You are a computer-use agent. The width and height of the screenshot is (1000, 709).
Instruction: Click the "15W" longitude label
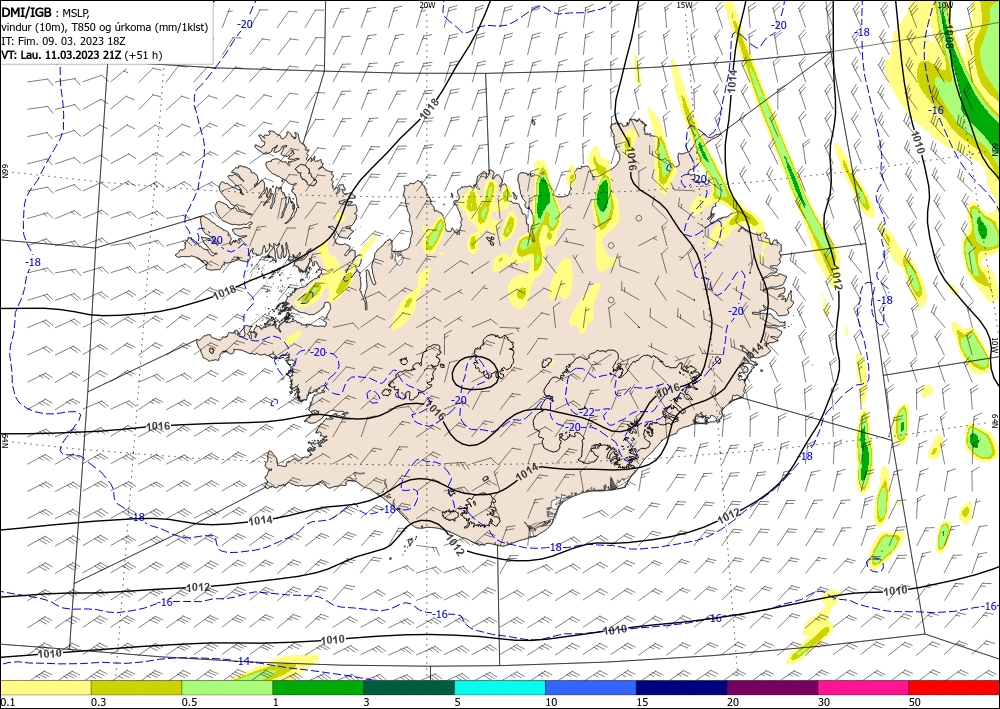684,5
